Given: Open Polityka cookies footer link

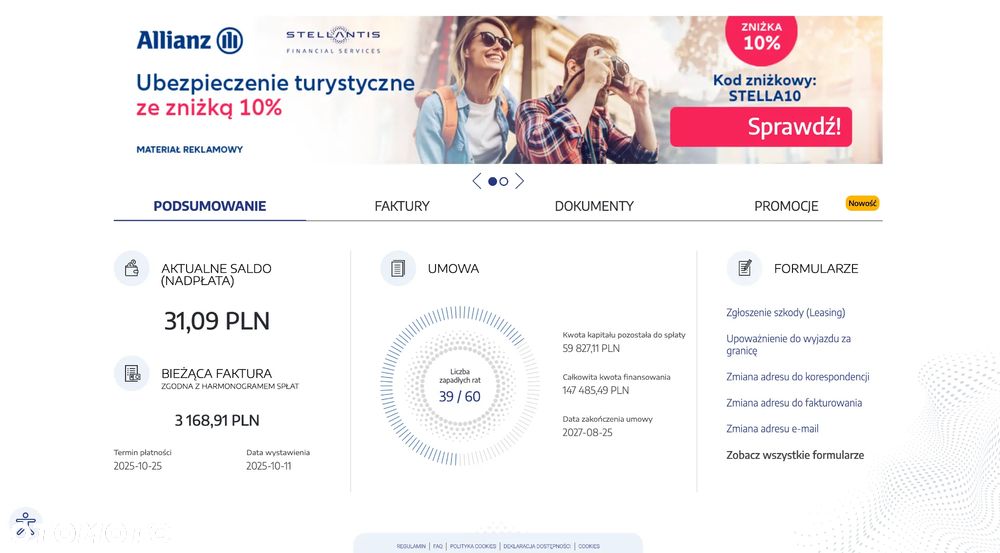Looking at the screenshot, I should click(473, 547).
